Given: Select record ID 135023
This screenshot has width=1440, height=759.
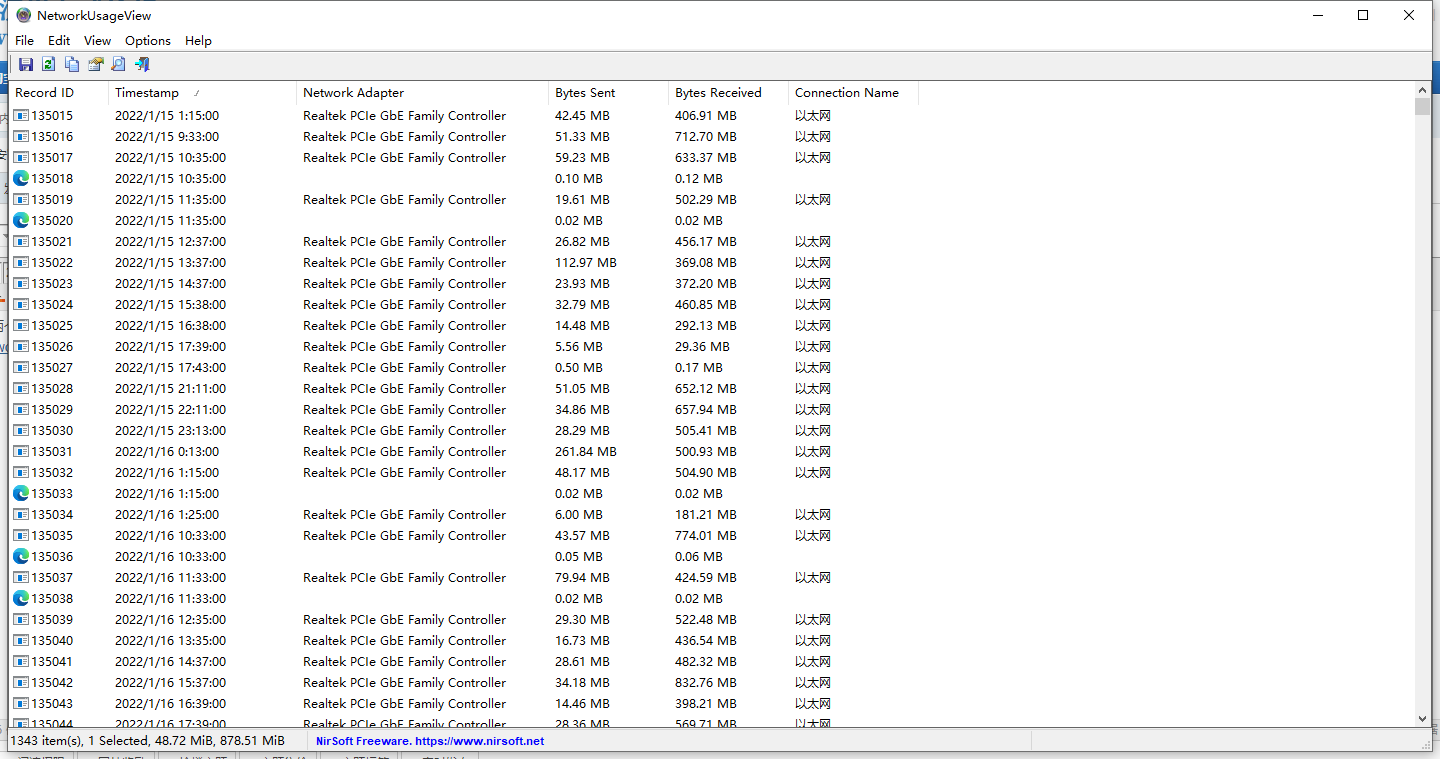Looking at the screenshot, I should point(52,283).
